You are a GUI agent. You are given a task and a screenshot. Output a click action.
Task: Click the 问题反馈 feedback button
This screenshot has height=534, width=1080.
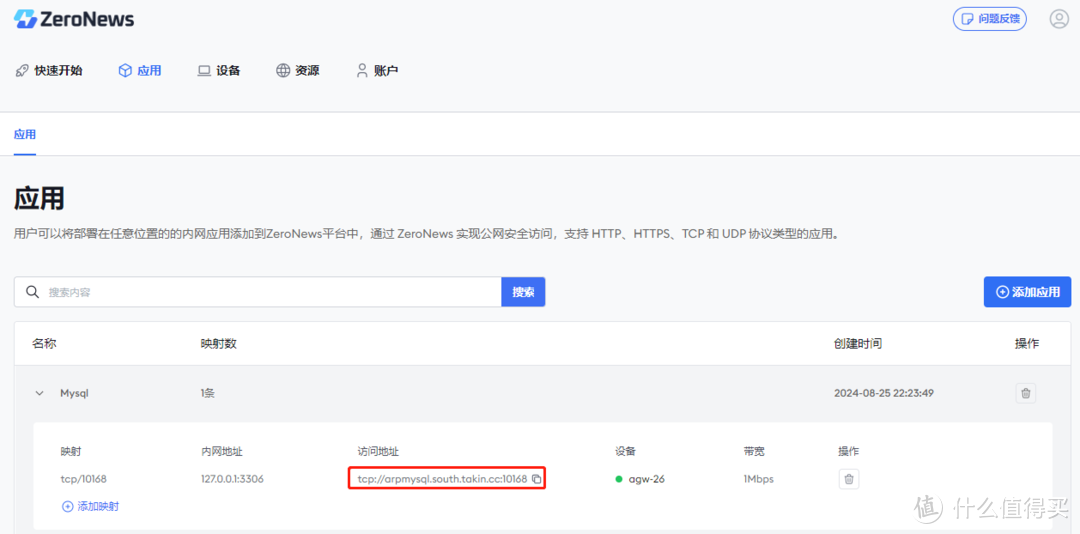990,19
